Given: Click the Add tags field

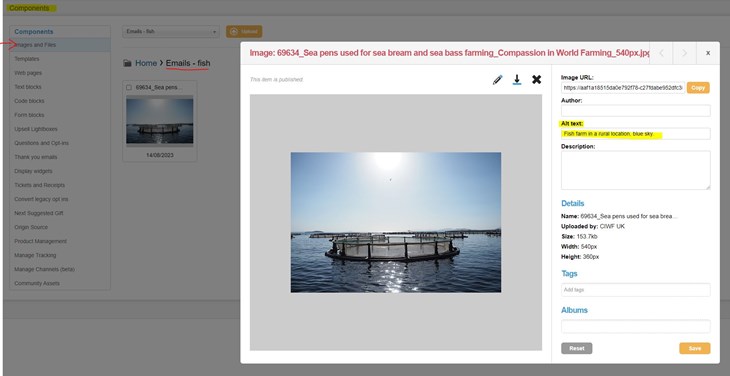Looking at the screenshot, I should click(x=635, y=289).
